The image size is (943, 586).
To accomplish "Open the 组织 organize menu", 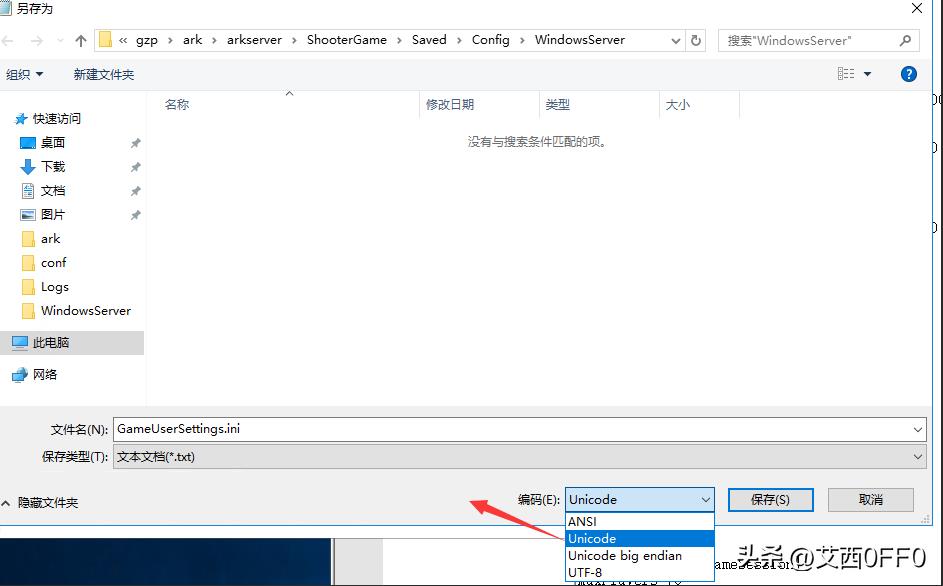I will point(25,74).
